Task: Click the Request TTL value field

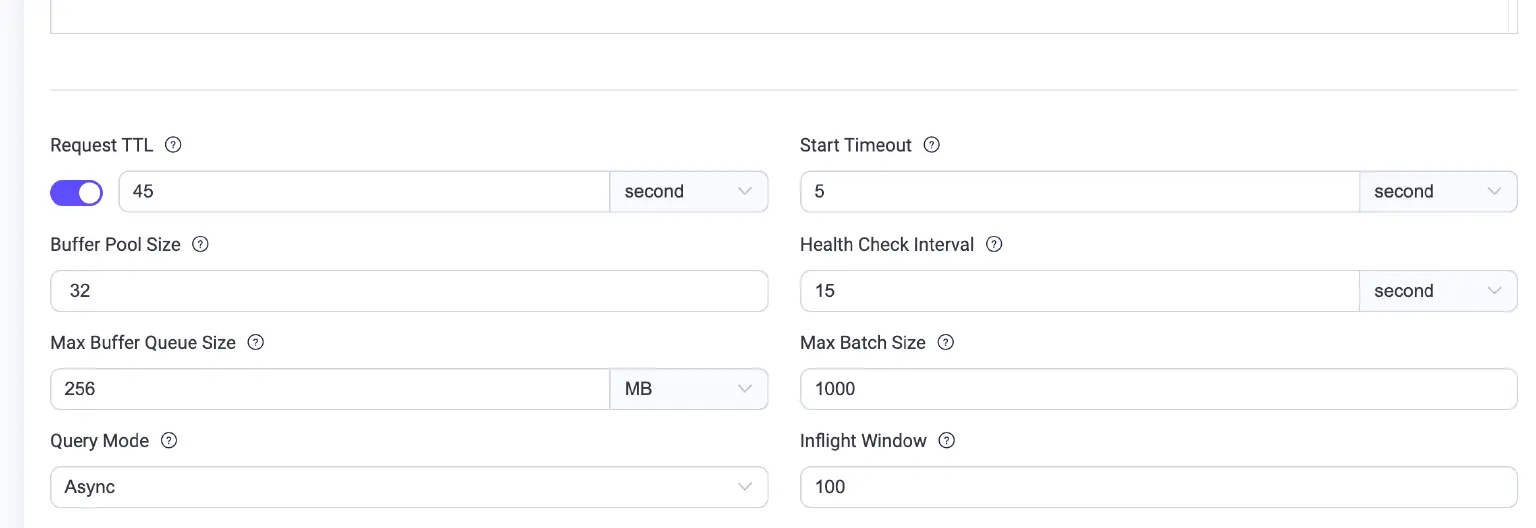Action: 364,192
